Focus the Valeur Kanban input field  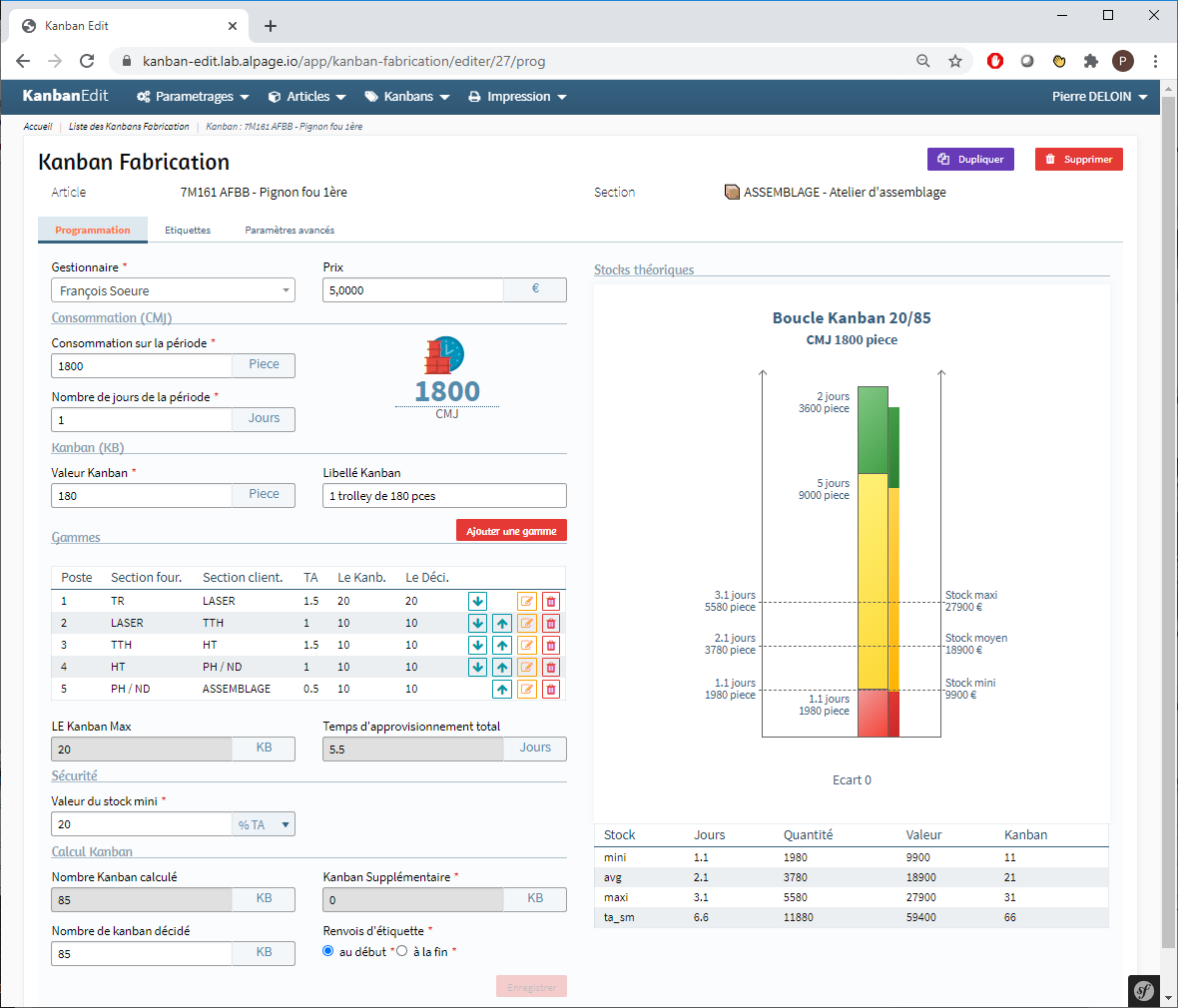click(x=142, y=495)
